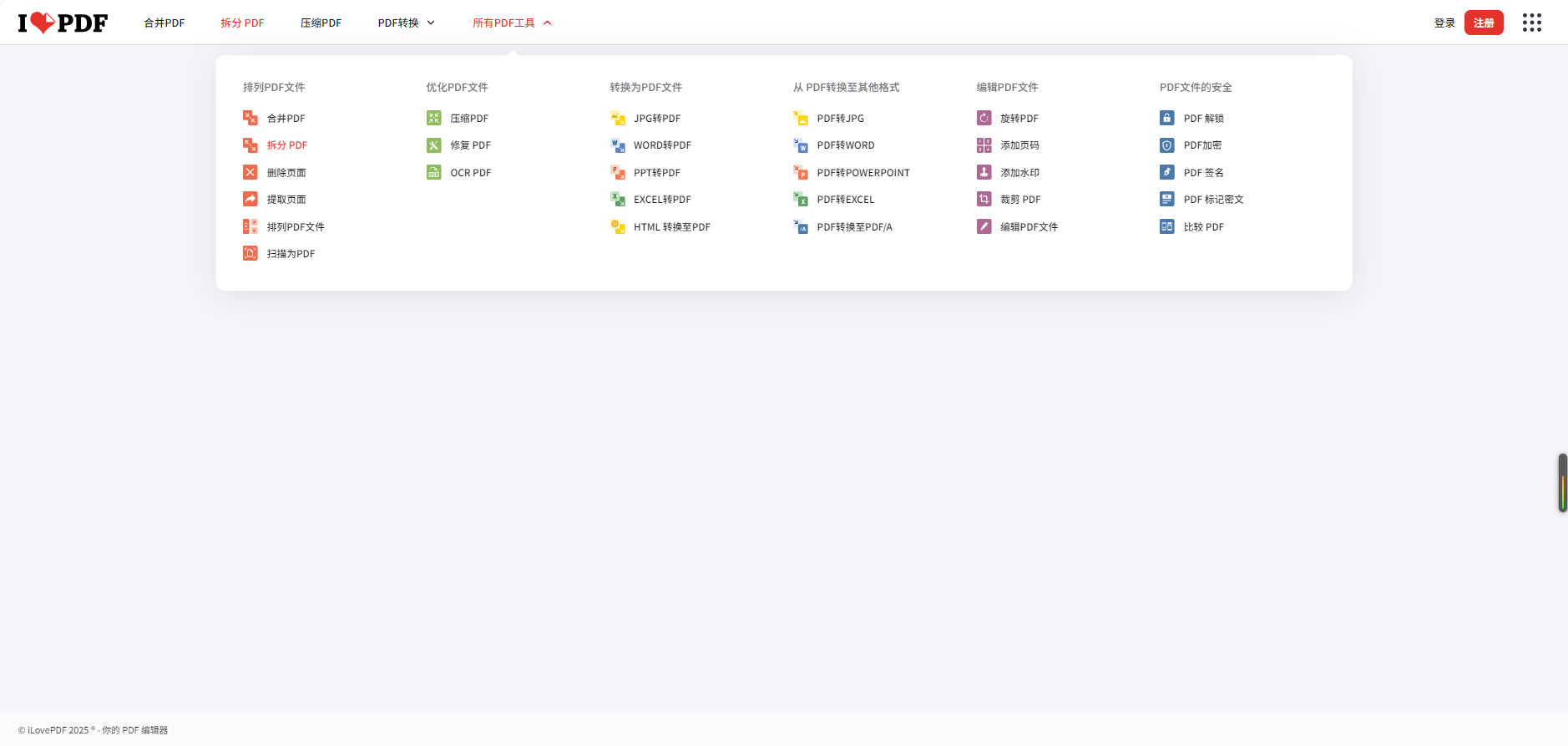This screenshot has height=746, width=1568.
Task: Open 拆分 PDF from the top navigation
Action: pyautogui.click(x=242, y=23)
